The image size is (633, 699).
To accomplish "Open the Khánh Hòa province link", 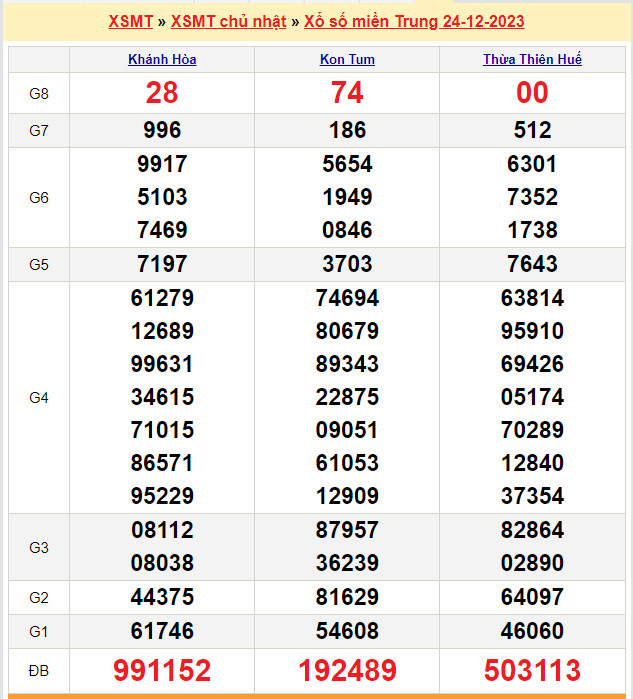I will (x=162, y=60).
